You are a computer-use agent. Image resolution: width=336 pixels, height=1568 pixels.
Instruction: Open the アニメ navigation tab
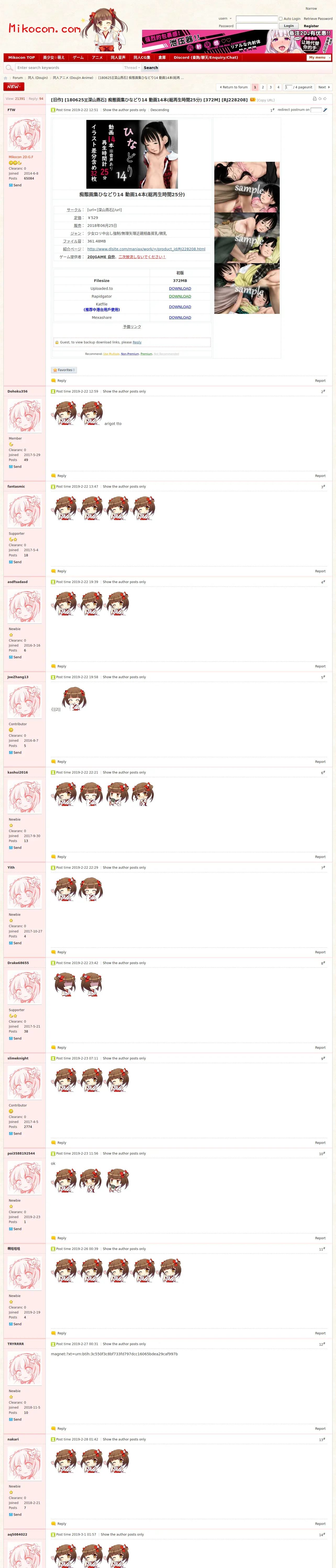tap(97, 58)
